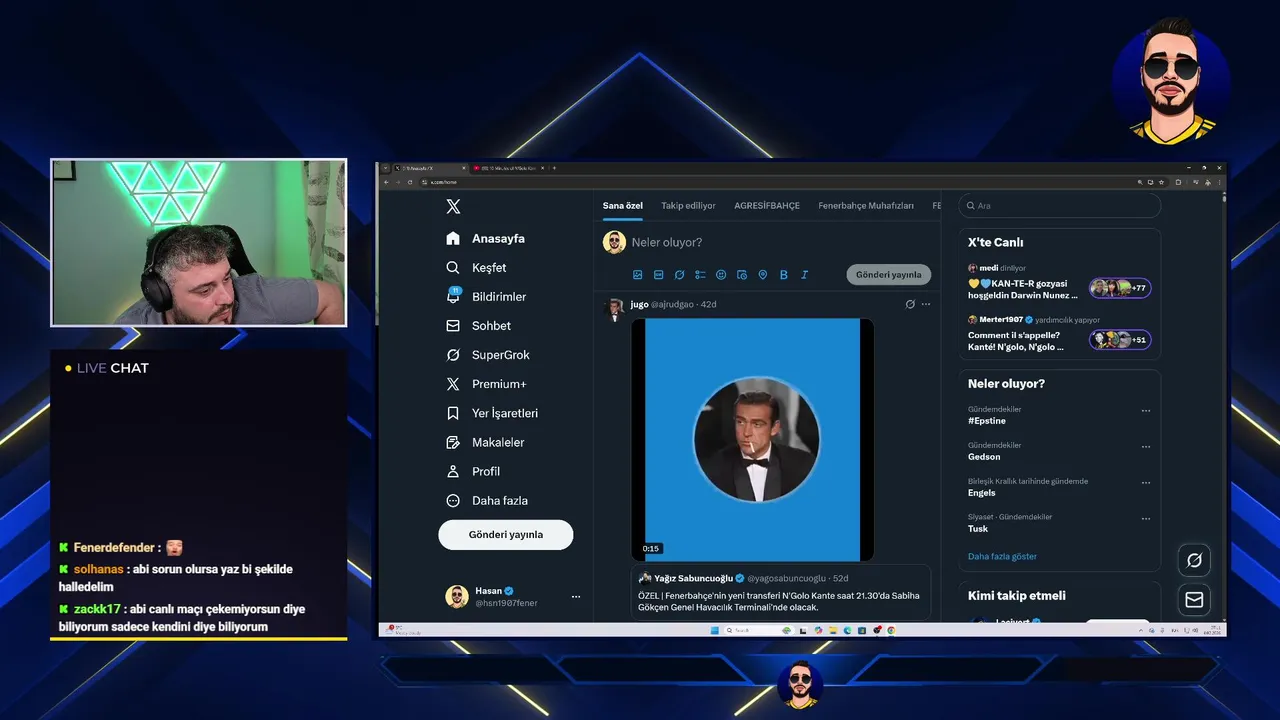Screen dimensions: 1280x720
Task: Switch to Sana özel tab
Action: [623, 206]
